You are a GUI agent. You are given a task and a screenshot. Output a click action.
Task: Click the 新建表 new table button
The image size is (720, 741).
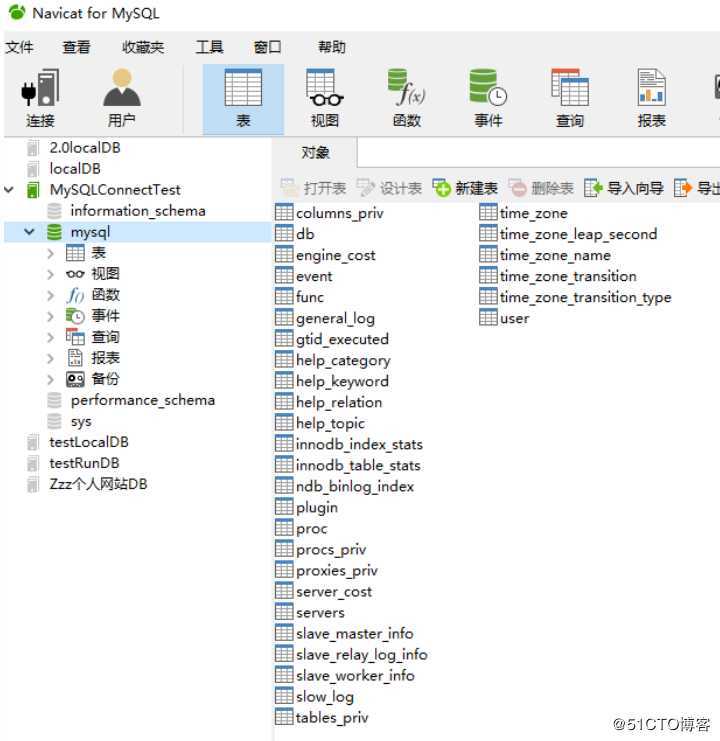click(465, 188)
